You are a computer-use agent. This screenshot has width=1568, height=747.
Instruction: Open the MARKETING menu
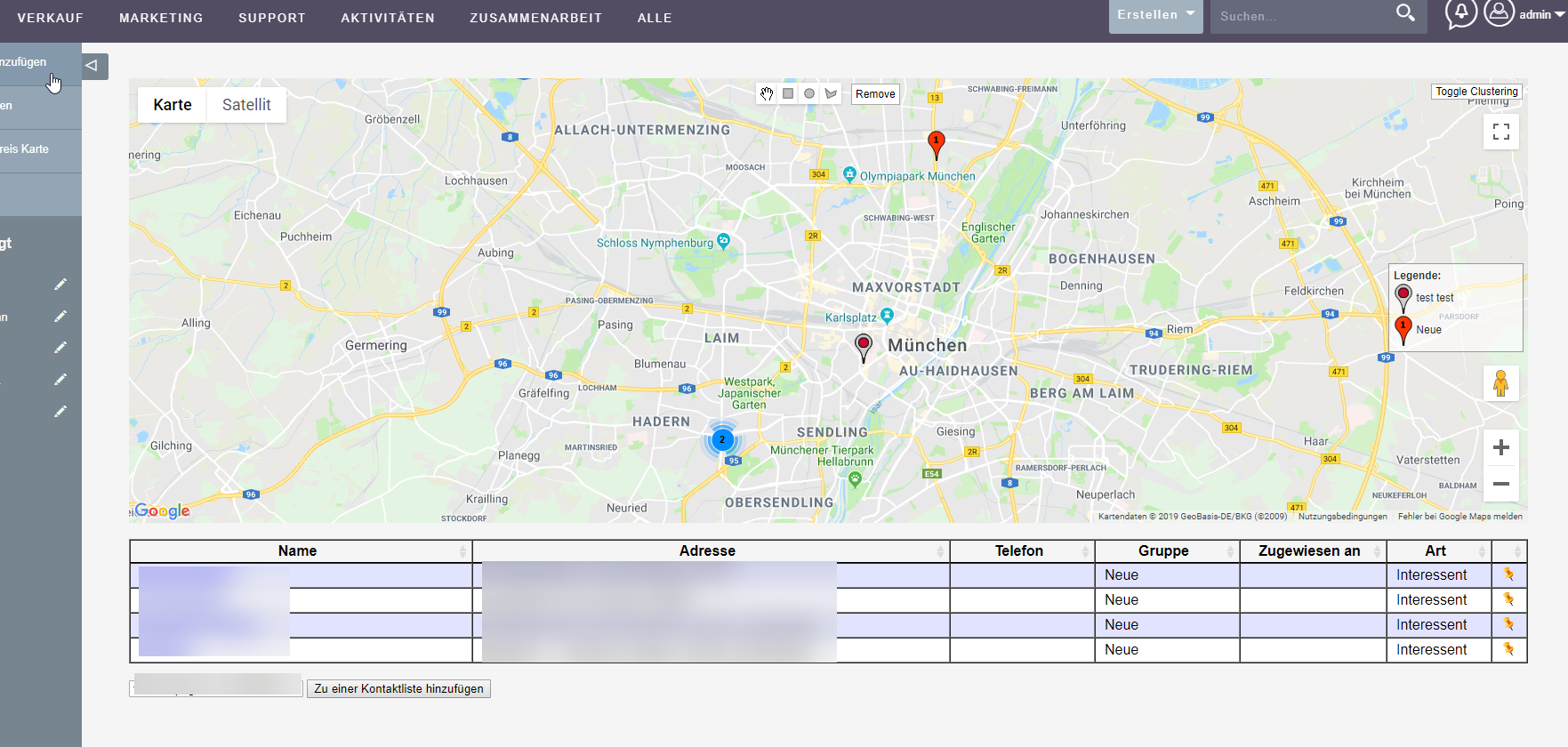point(161,18)
